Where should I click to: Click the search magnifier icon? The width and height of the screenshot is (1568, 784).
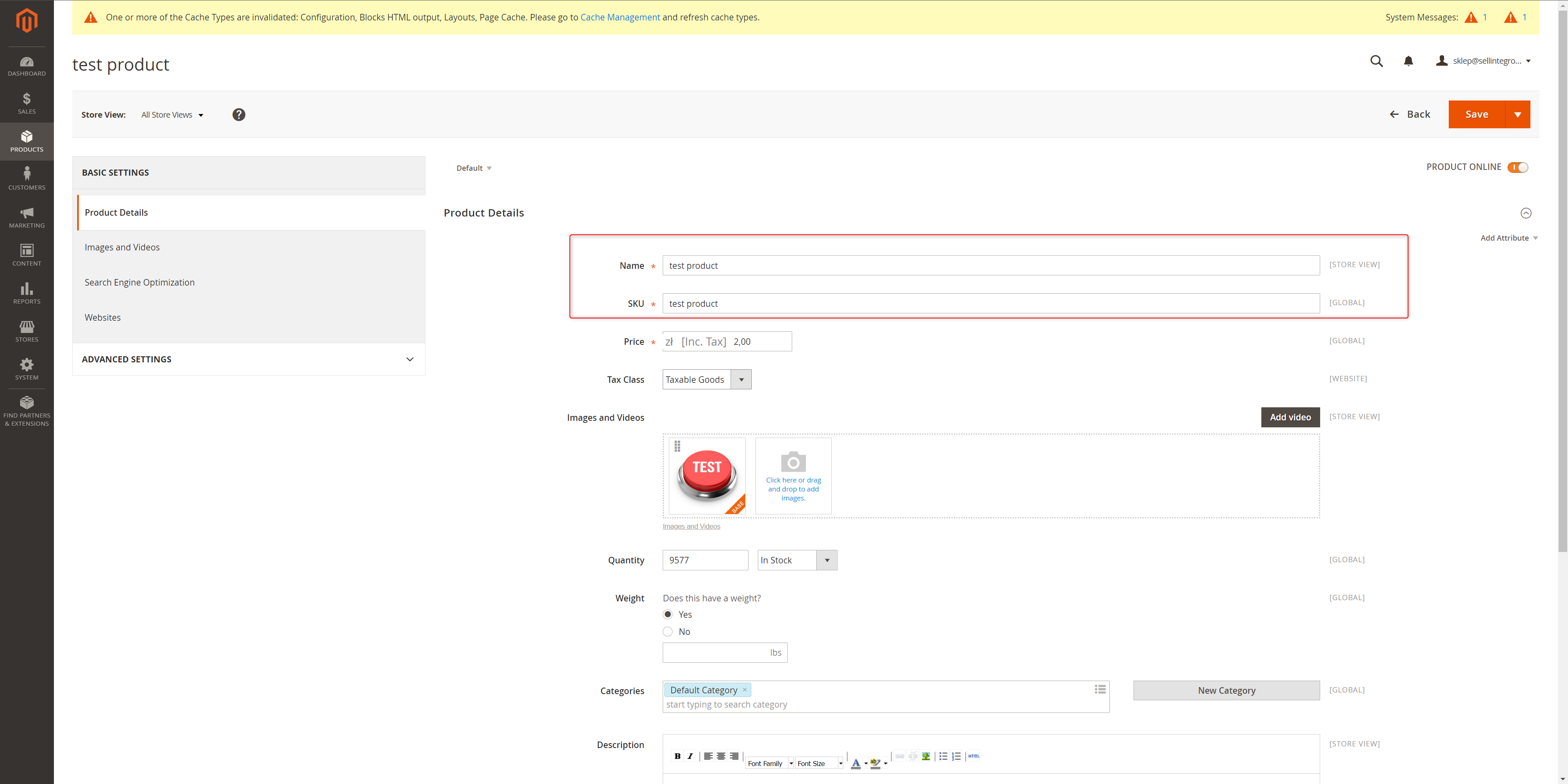click(x=1376, y=61)
